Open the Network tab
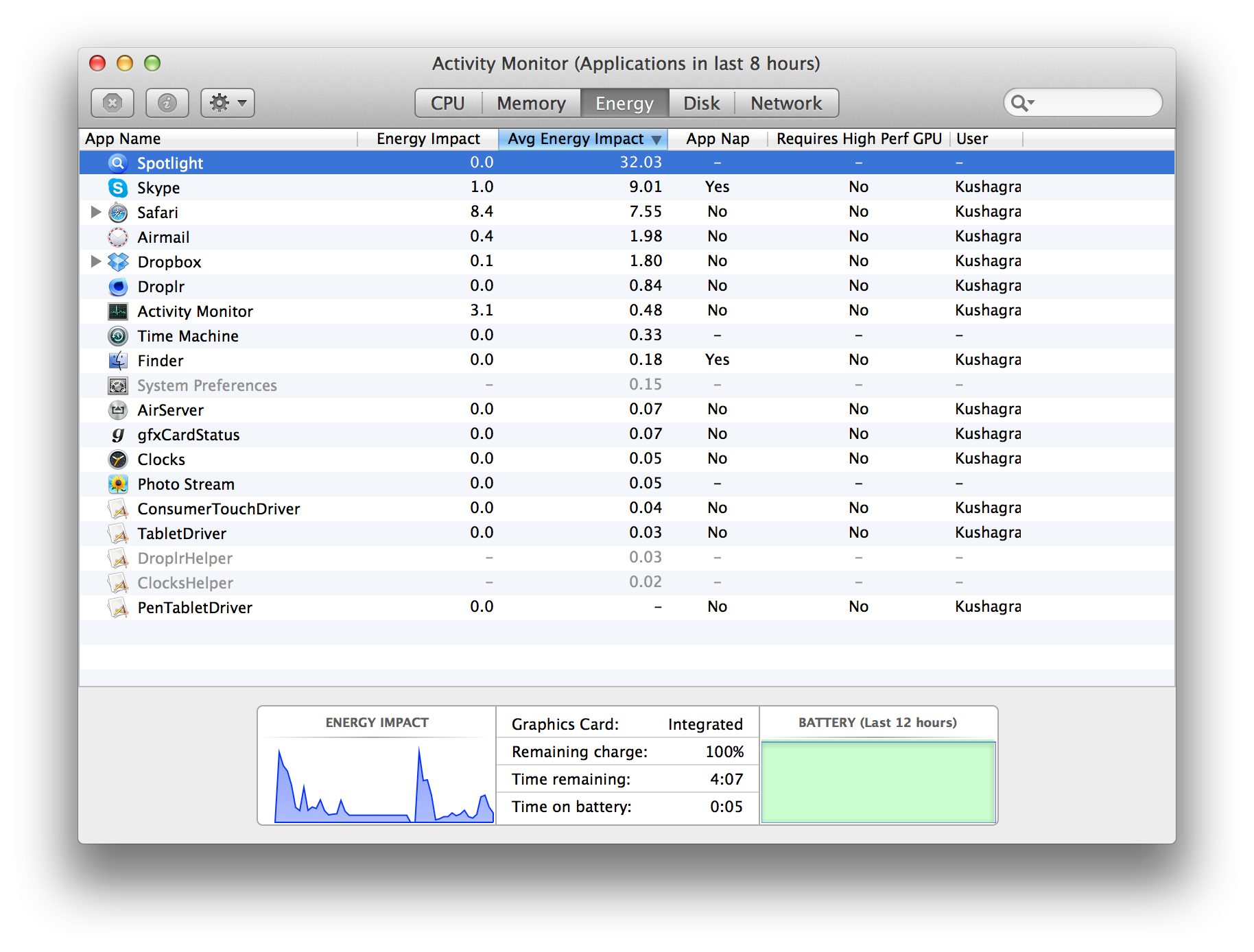 (x=786, y=103)
